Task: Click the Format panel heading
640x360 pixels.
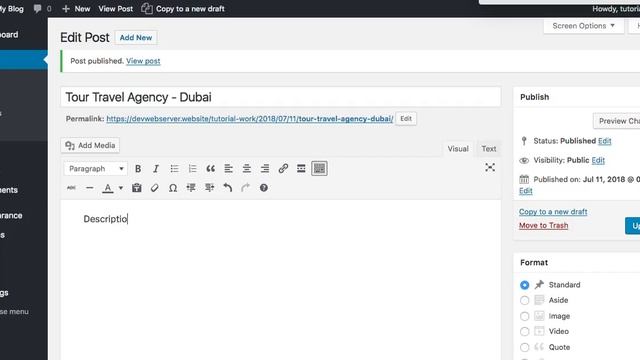Action: [534, 263]
